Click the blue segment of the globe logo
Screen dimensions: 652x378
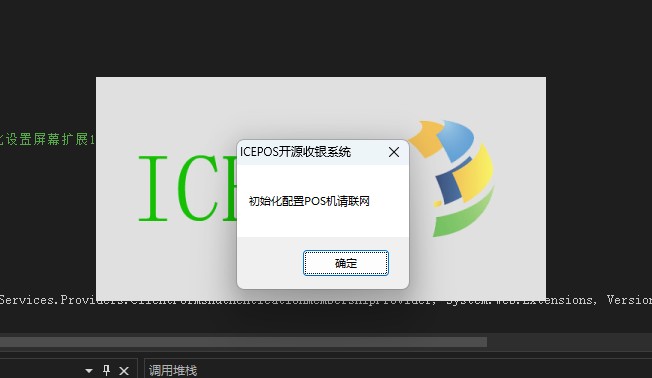pos(457,139)
